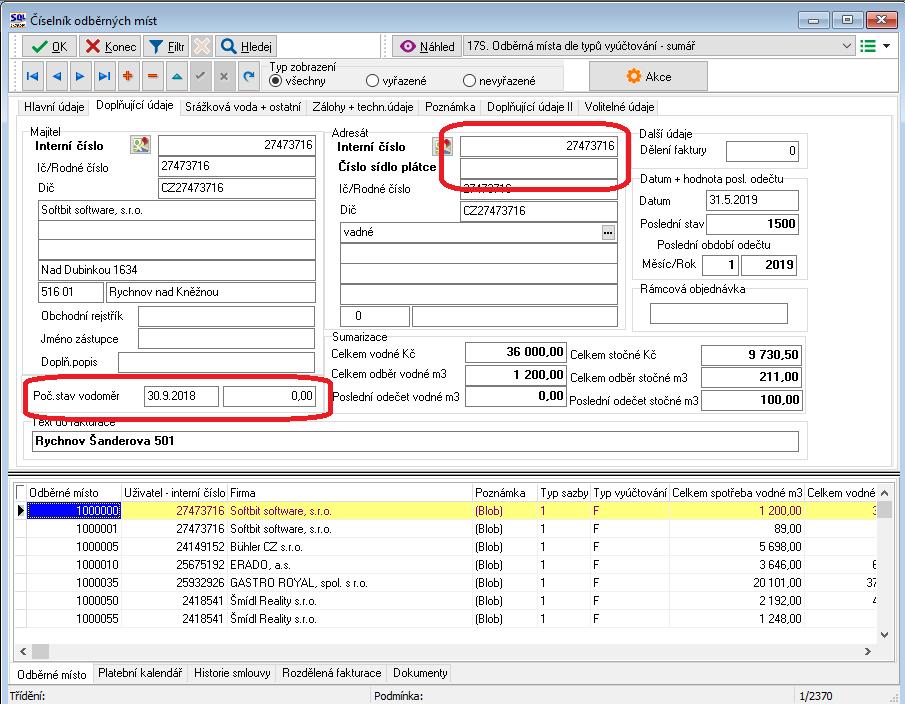Click Celkem spotřeba vodné m3 column header
Screen dimensions: 905x704
[736, 493]
